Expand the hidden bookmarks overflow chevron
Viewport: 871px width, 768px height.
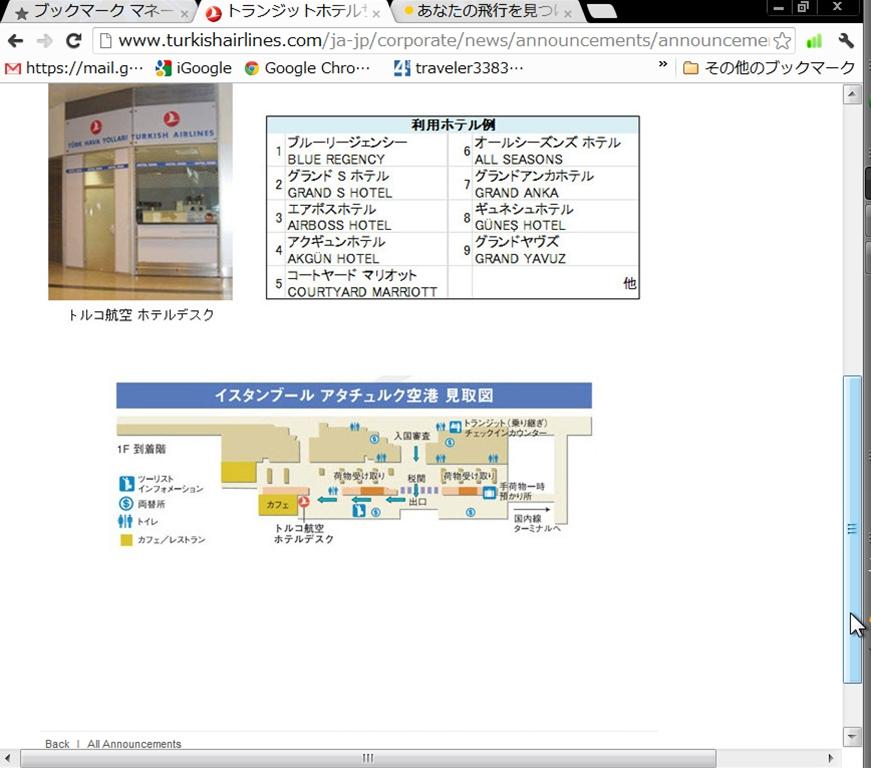click(662, 65)
